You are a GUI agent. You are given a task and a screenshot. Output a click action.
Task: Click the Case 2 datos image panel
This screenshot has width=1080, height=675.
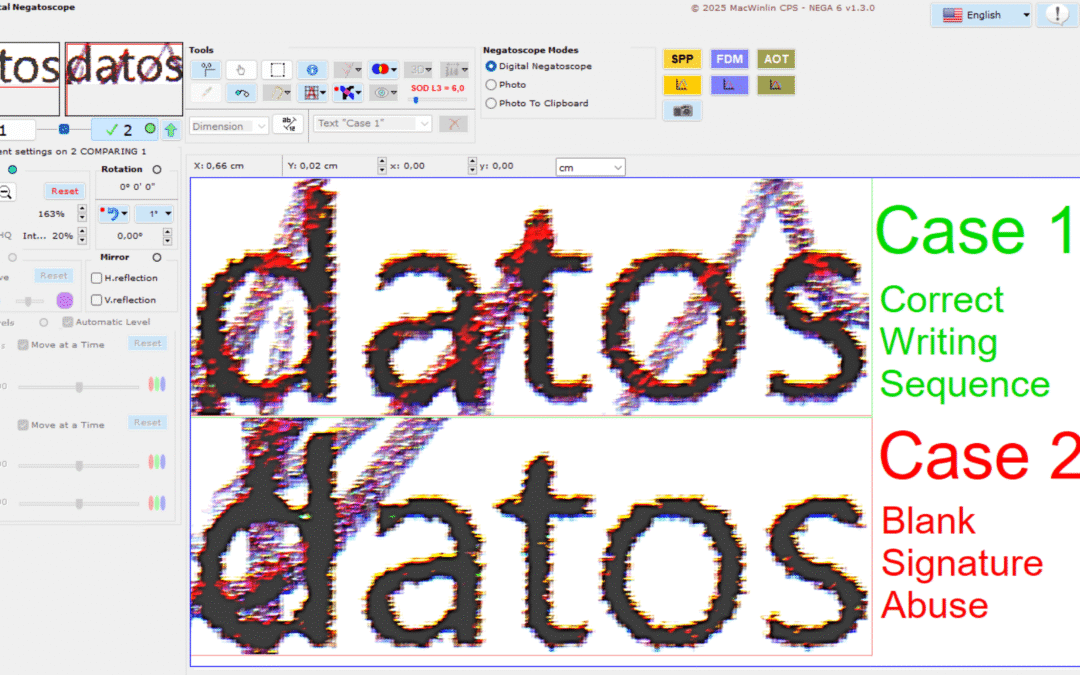coord(530,536)
